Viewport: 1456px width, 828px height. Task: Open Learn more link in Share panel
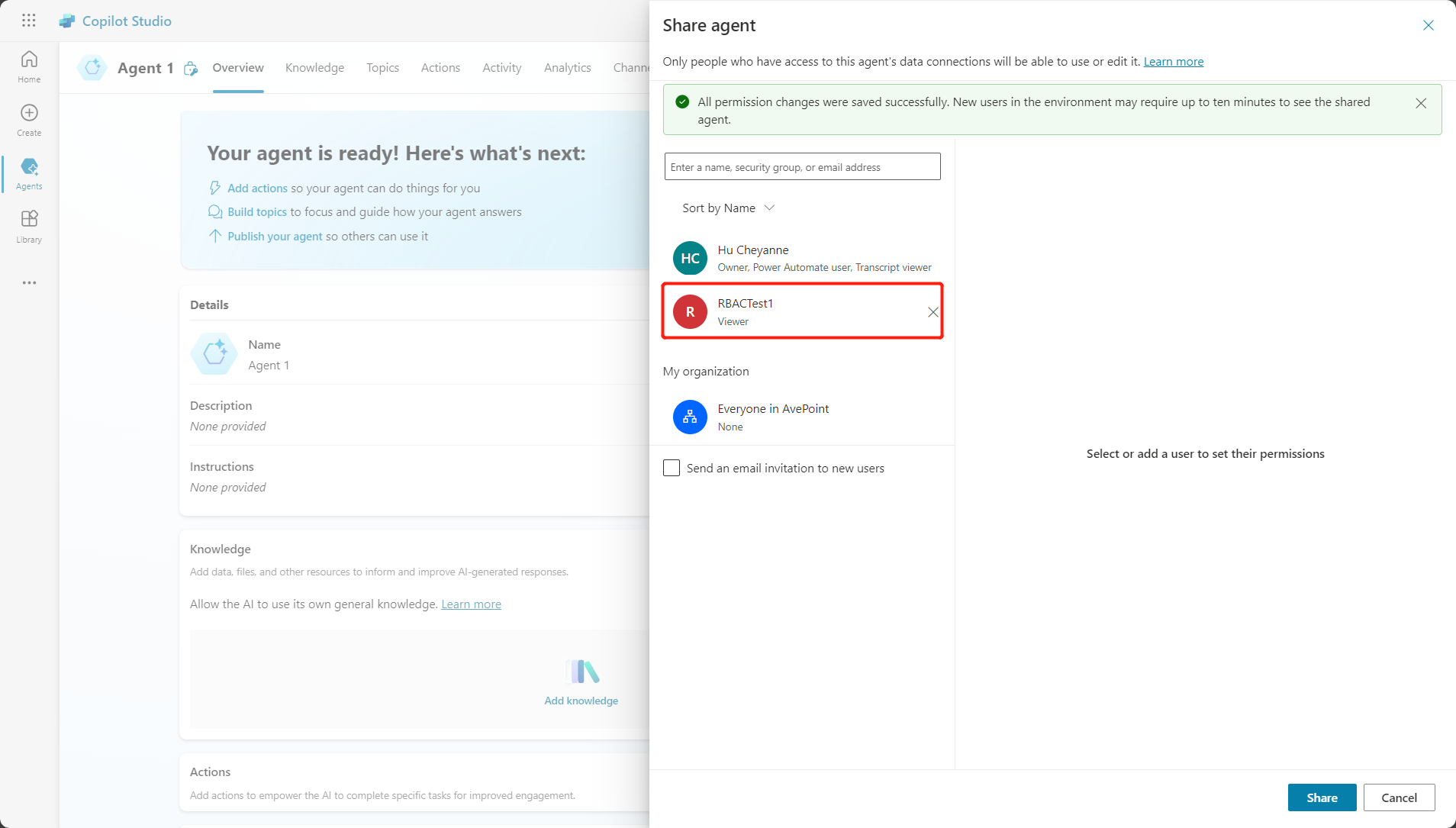pos(1173,61)
